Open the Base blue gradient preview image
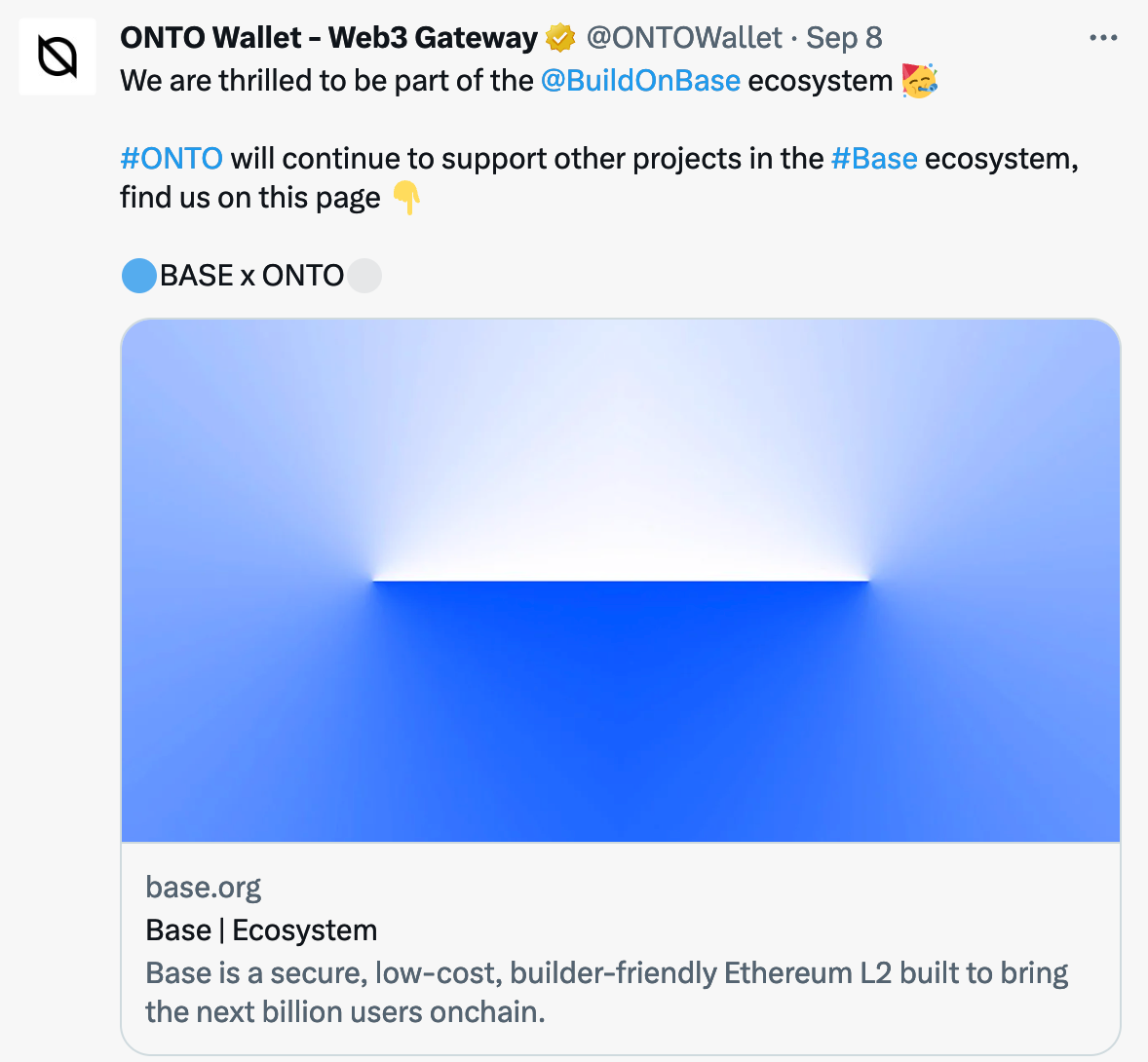 (621, 580)
